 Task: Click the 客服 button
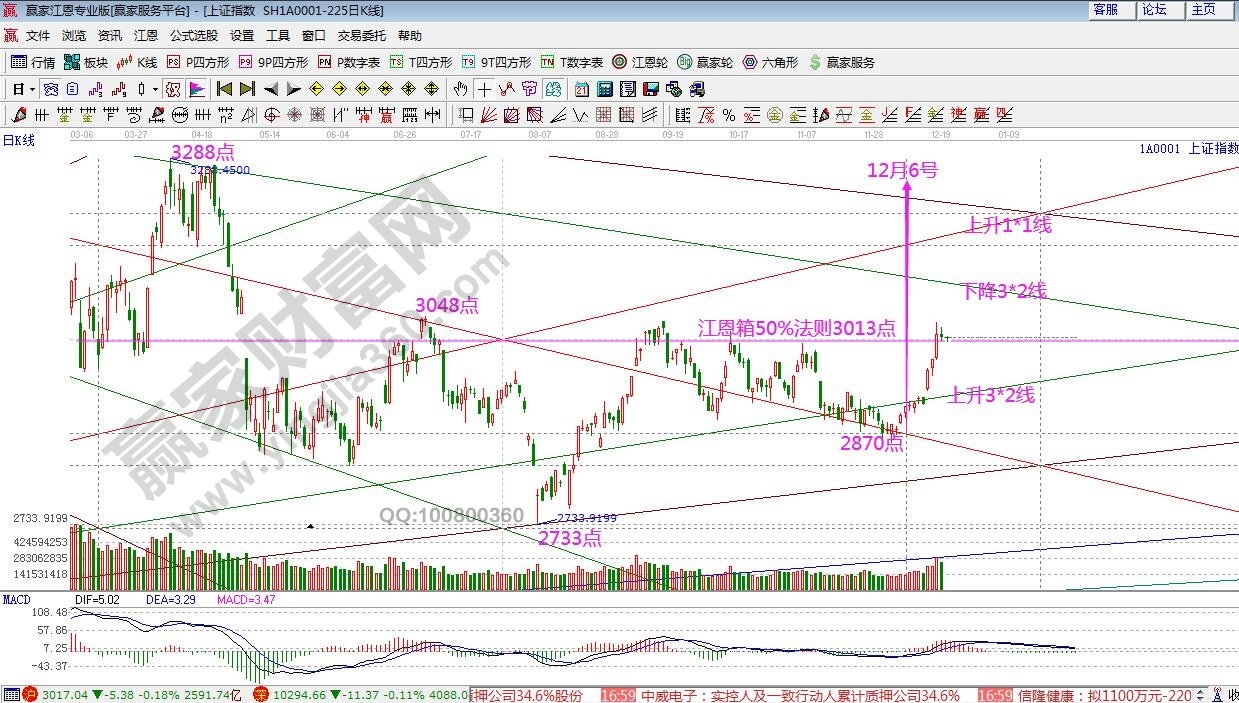(x=1105, y=9)
